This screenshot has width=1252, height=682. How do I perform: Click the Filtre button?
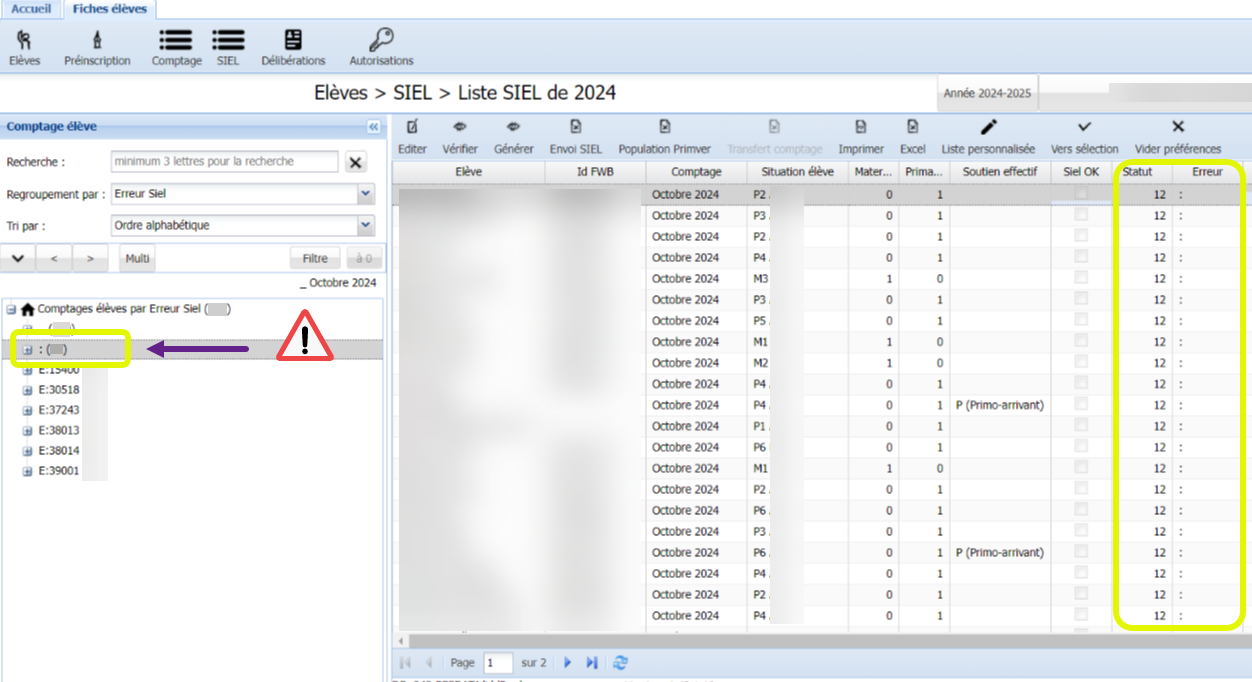click(x=315, y=259)
